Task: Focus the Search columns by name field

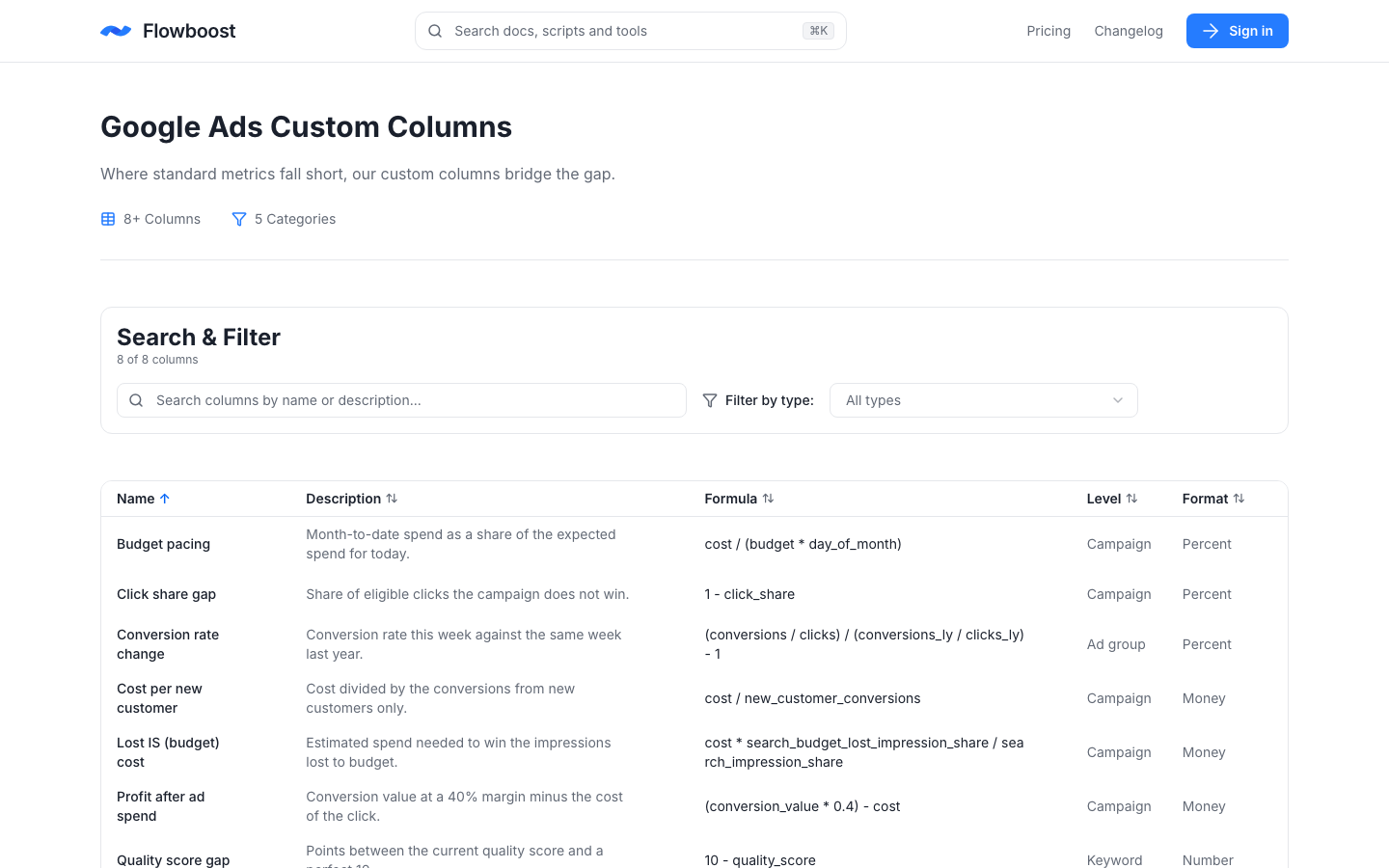Action: click(401, 400)
